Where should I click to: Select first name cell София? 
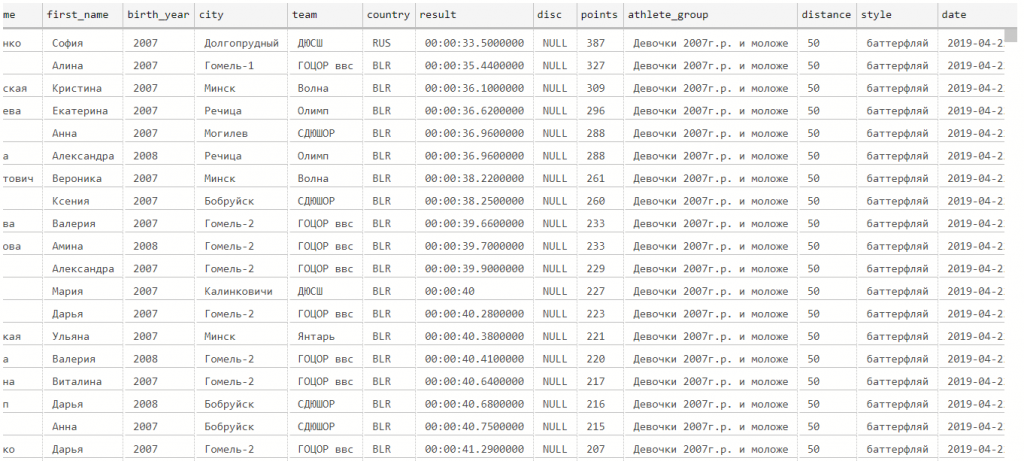[x=67, y=43]
